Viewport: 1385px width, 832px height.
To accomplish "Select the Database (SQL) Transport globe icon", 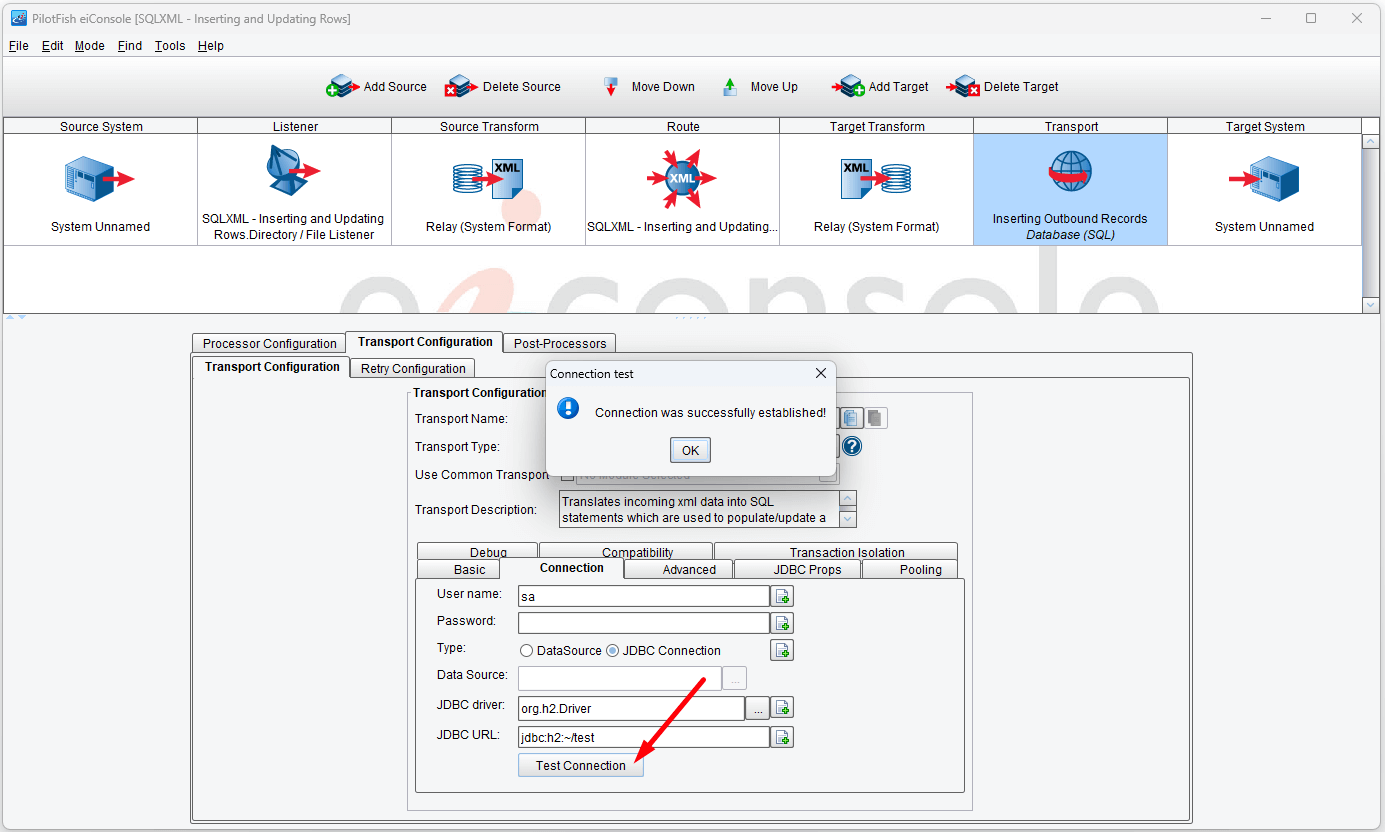I will point(1070,172).
